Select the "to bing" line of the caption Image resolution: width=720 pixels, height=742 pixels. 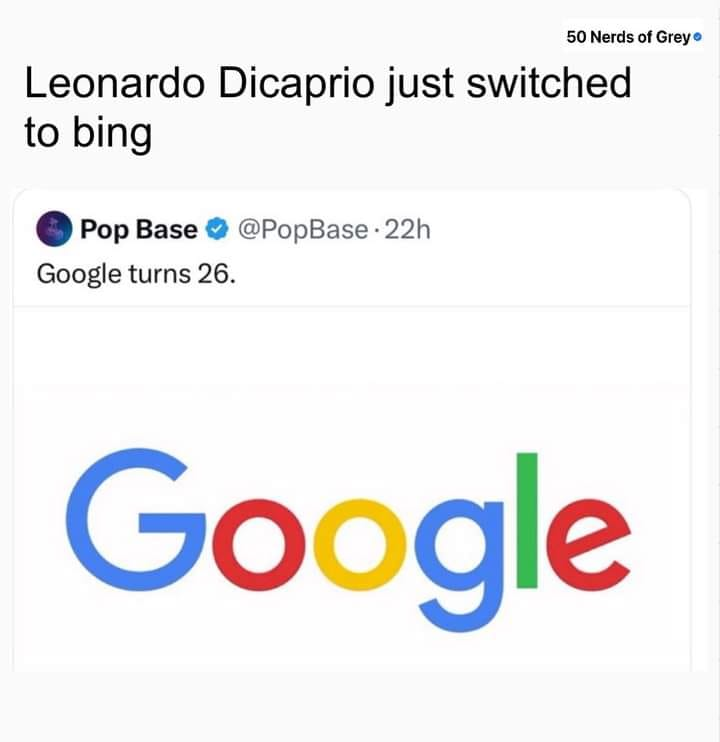[x=88, y=133]
